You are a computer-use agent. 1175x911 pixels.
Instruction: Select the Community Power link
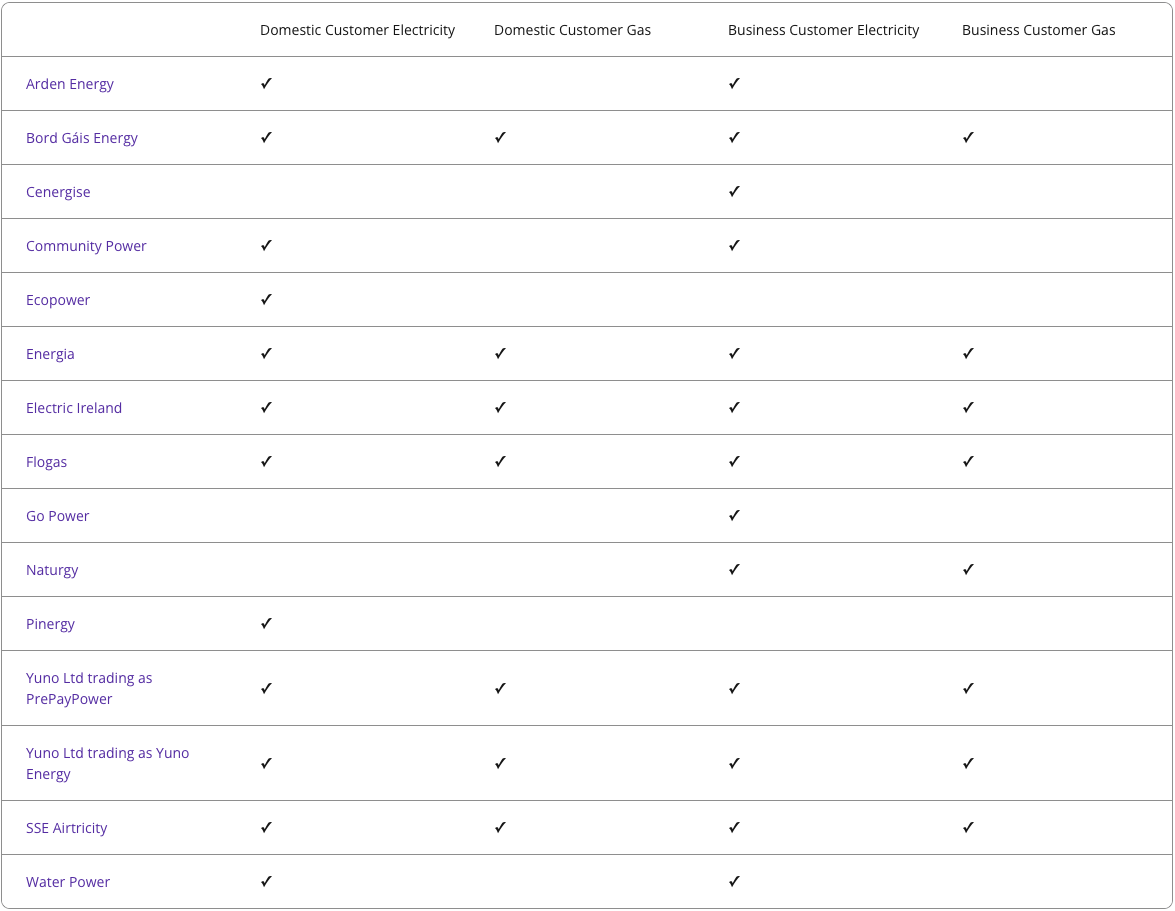coord(86,246)
